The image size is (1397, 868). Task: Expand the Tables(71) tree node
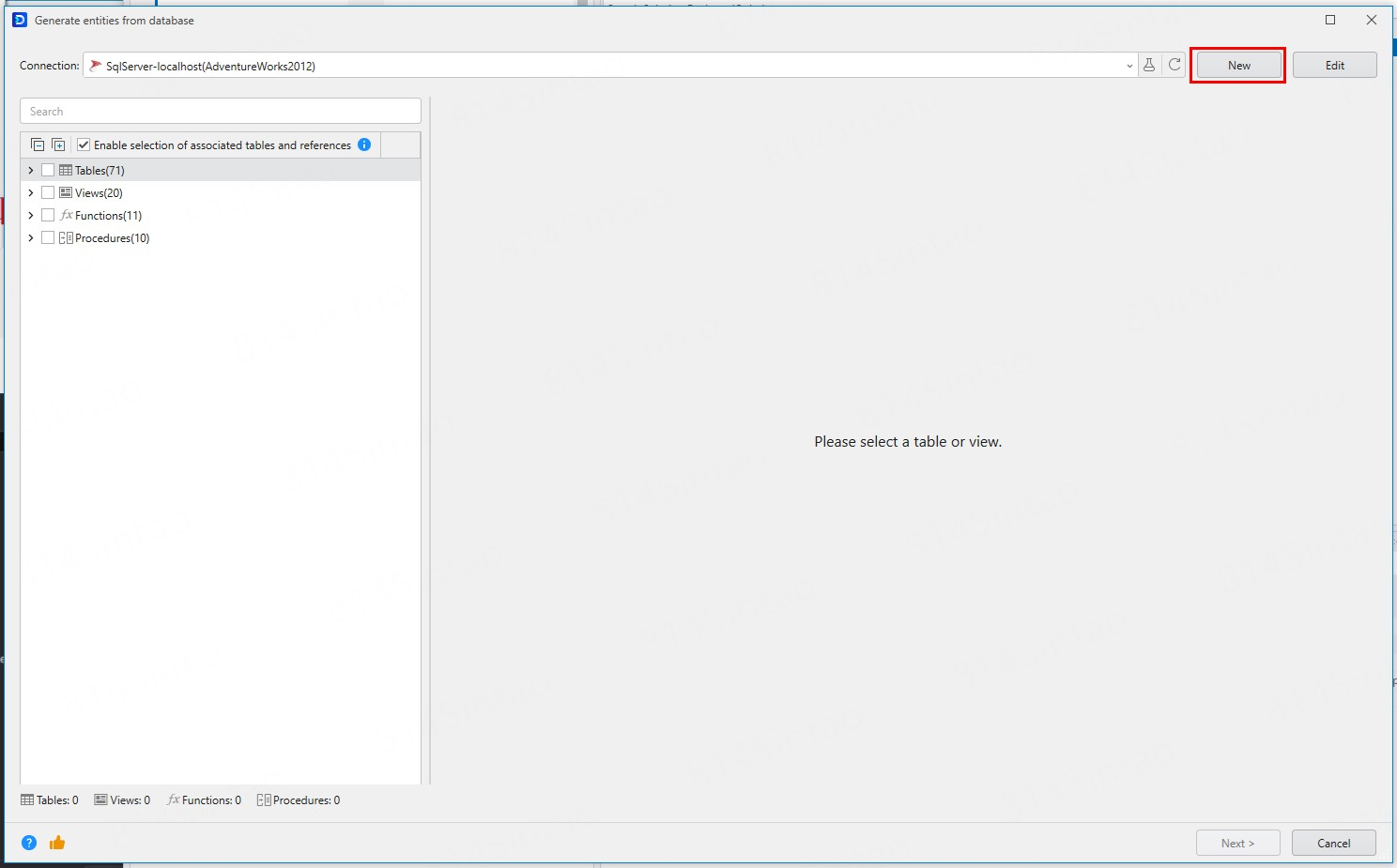(31, 171)
